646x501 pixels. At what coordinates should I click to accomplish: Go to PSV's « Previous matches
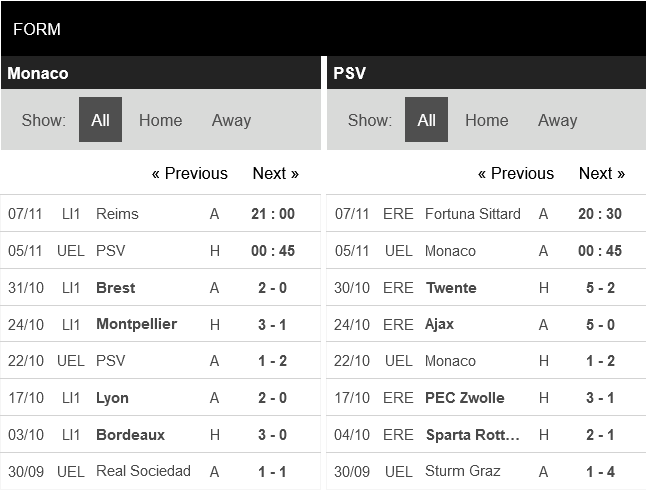(x=515, y=173)
